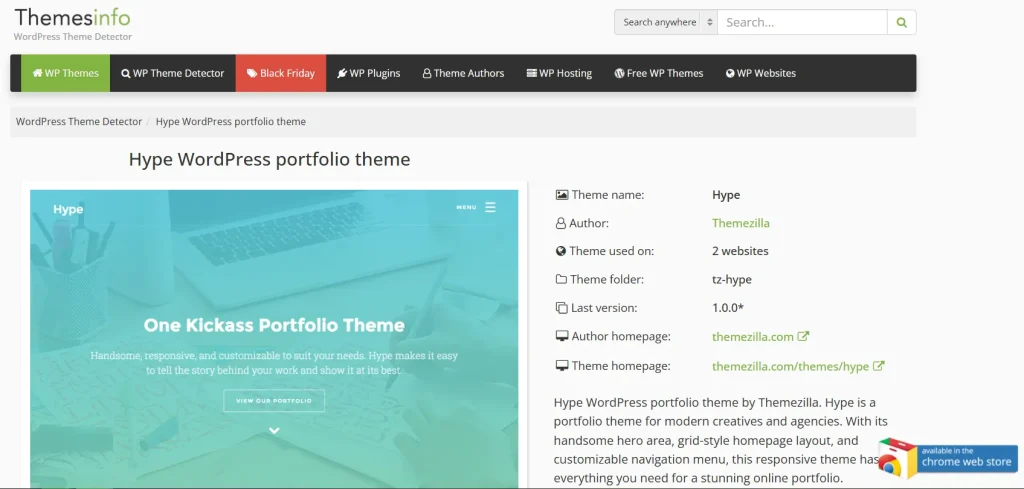Click the monitor icon beside Author homepage
This screenshot has width=1024, height=489.
pos(562,337)
